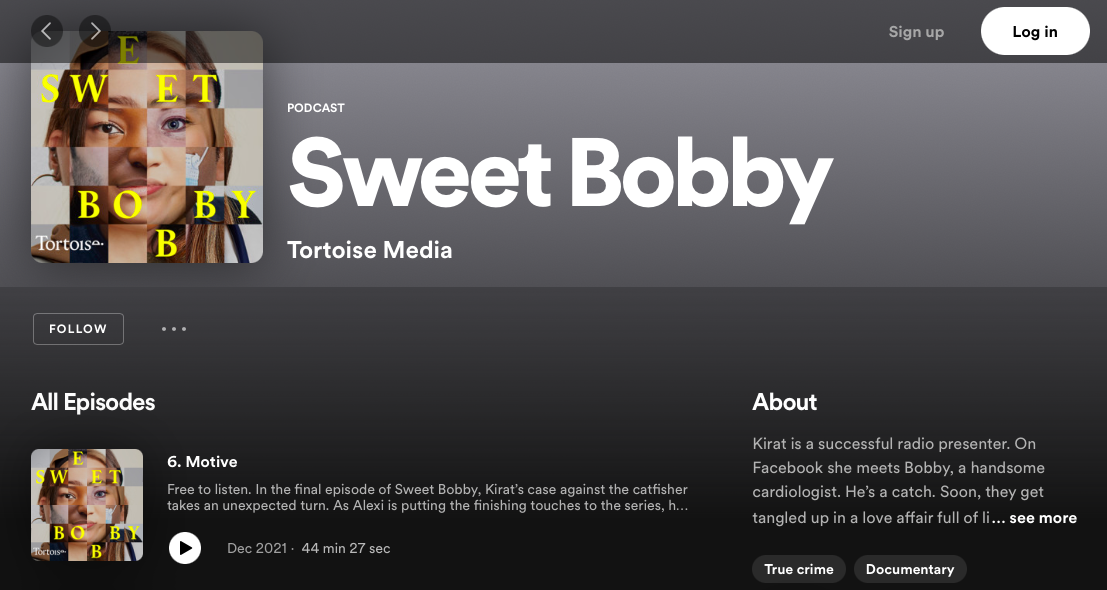
Task: Play the episode 6. Motive
Action: point(185,548)
